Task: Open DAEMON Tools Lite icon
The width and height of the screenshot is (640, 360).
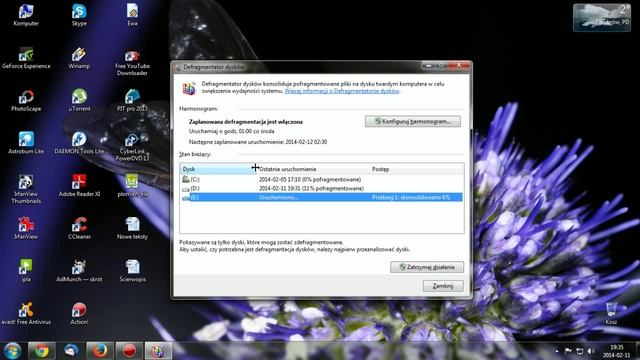Action: click(79, 143)
